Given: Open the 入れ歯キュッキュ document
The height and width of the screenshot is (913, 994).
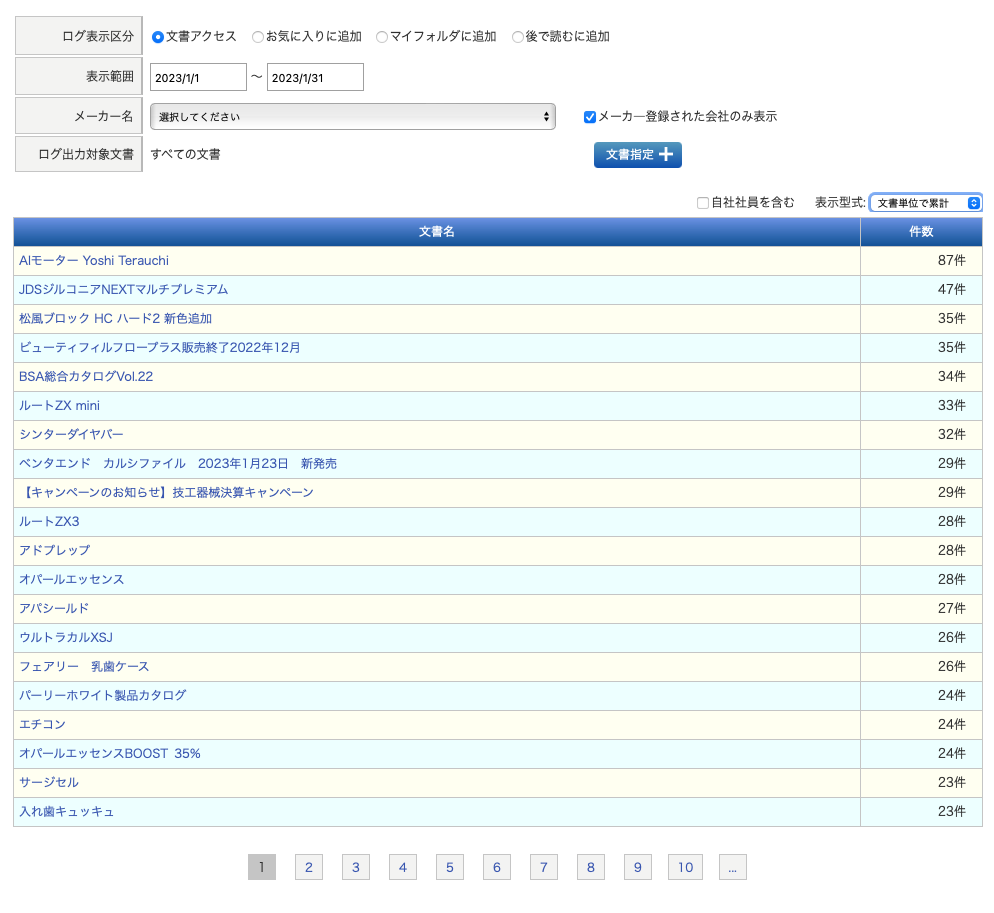Looking at the screenshot, I should 67,812.
